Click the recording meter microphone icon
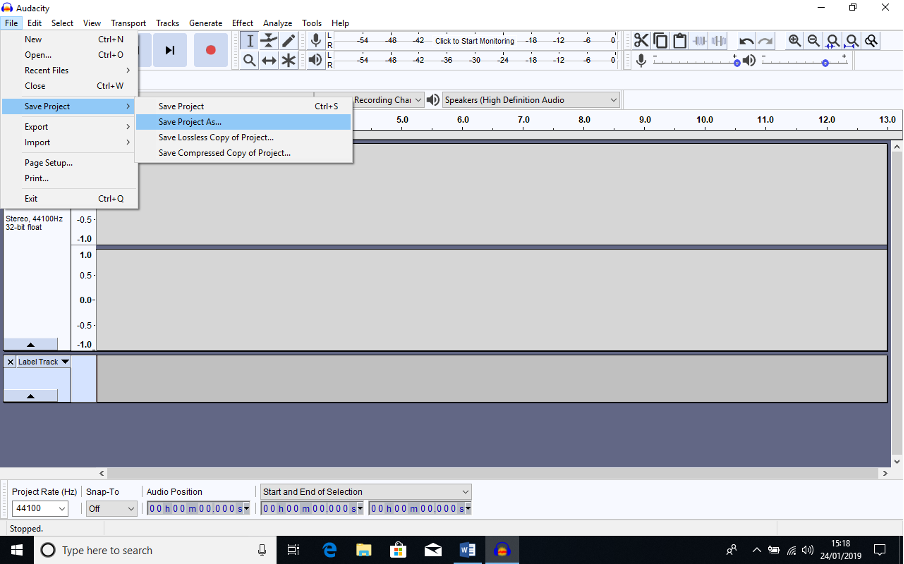904x564 pixels. click(315, 40)
